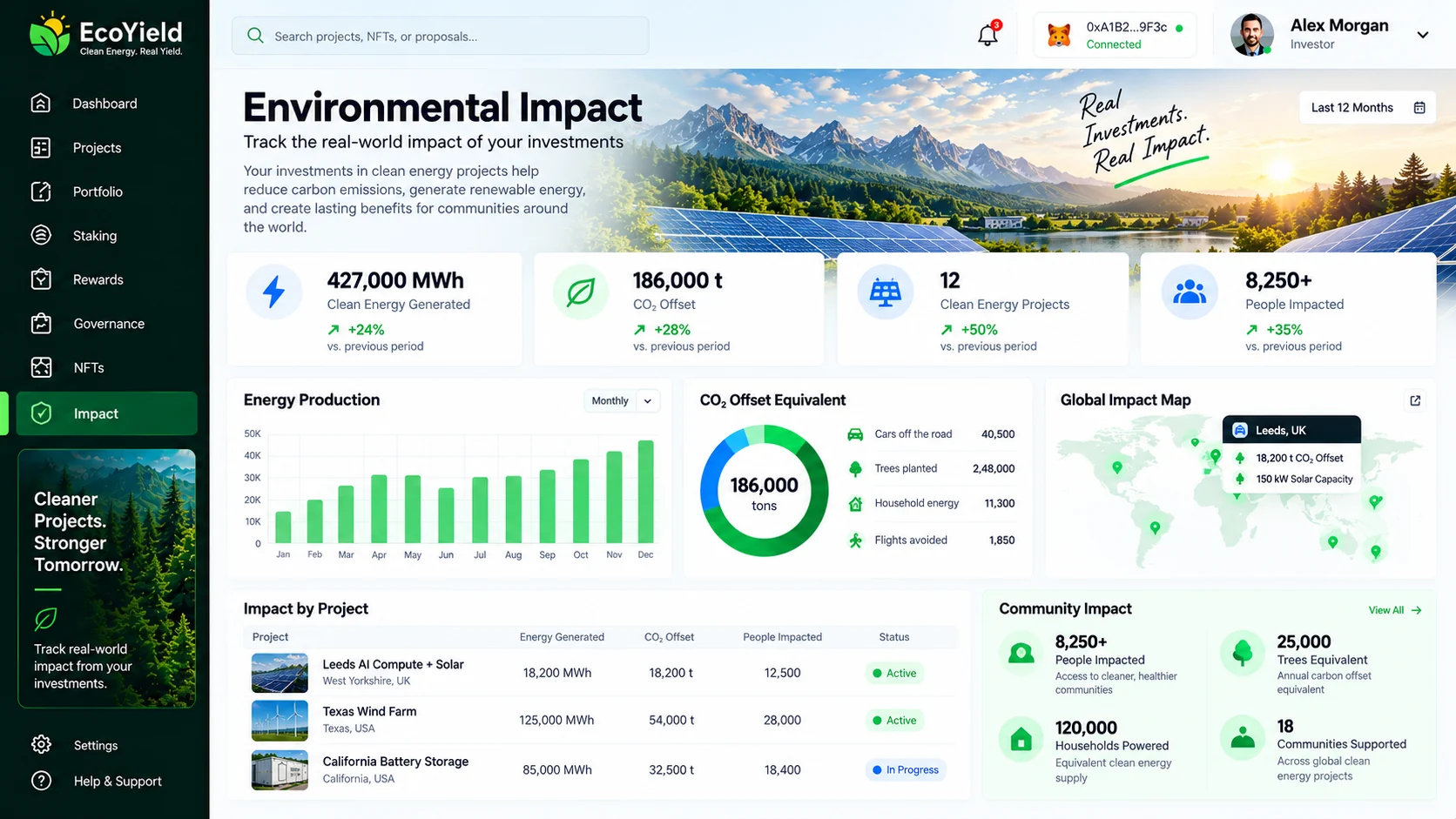Screen dimensions: 1456x819
Task: Click the search projects input field
Action: (x=440, y=36)
